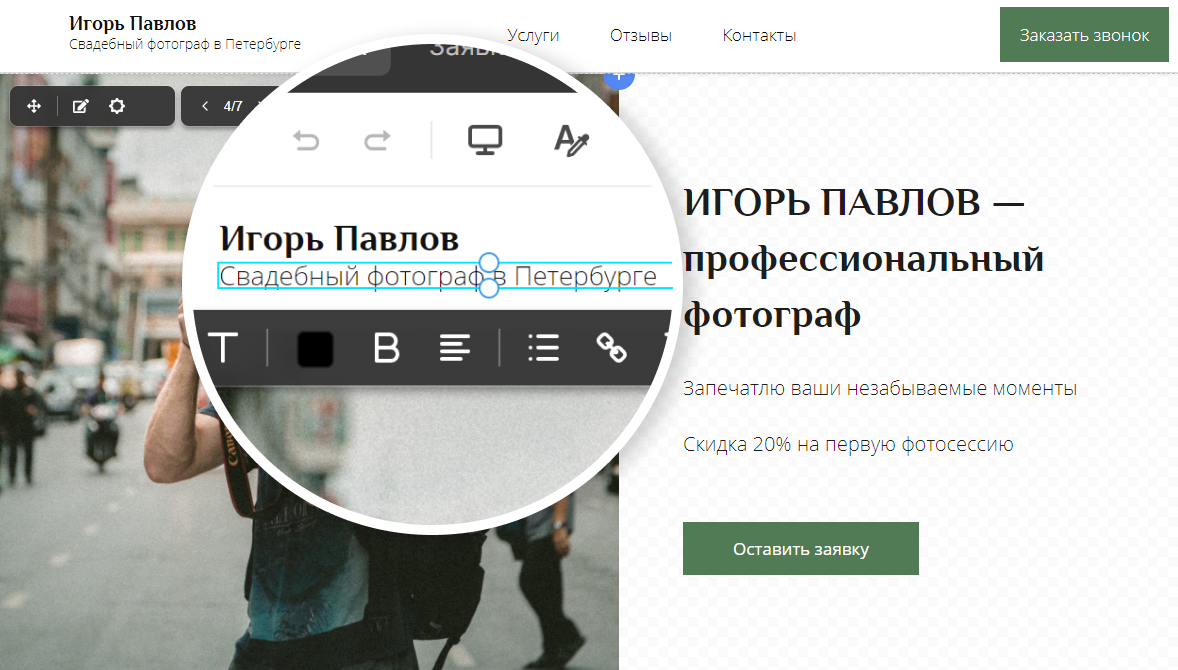Open text alignment options
The height and width of the screenshot is (670, 1178).
click(455, 348)
